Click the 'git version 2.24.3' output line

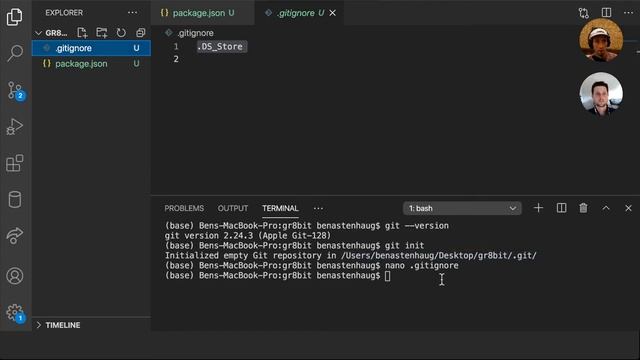[248, 236]
